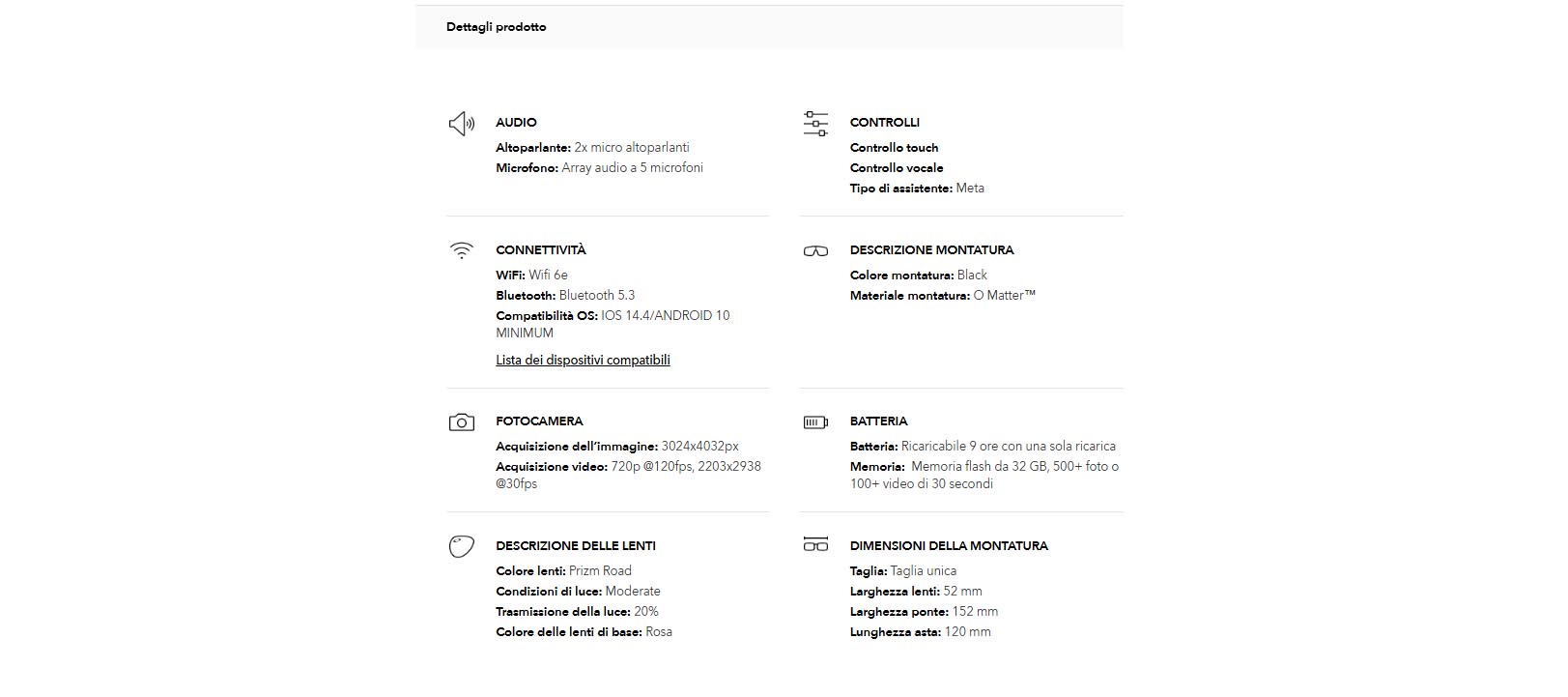Click the CONNETTIVITÀ heading text
This screenshot has width=1568, height=697.
tap(540, 250)
